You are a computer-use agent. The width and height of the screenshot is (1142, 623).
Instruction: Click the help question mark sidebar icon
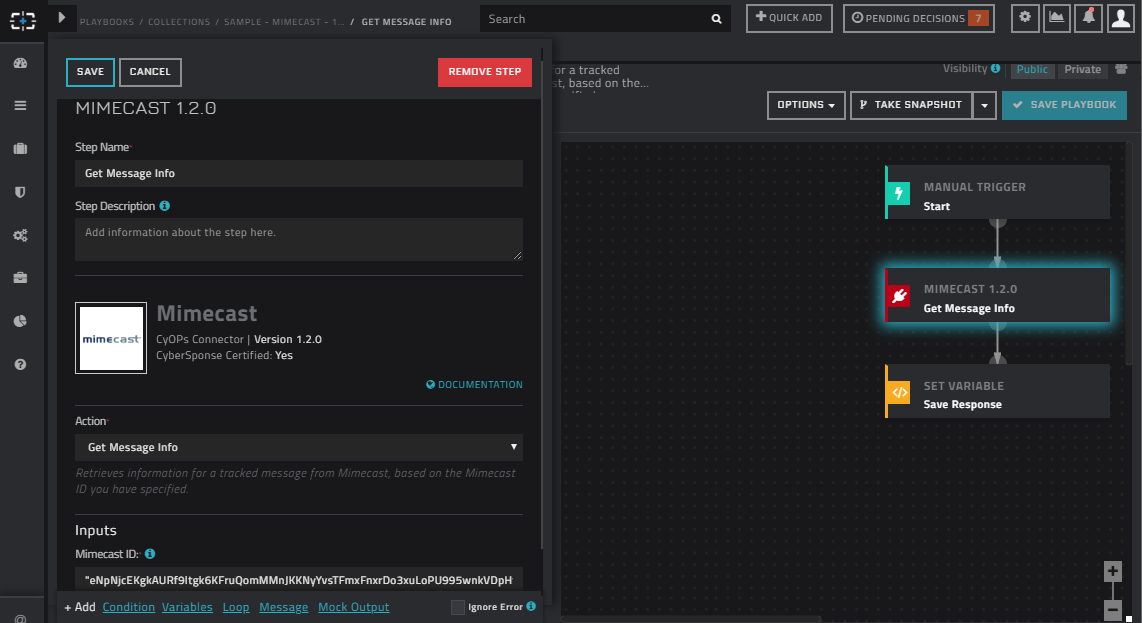click(20, 365)
